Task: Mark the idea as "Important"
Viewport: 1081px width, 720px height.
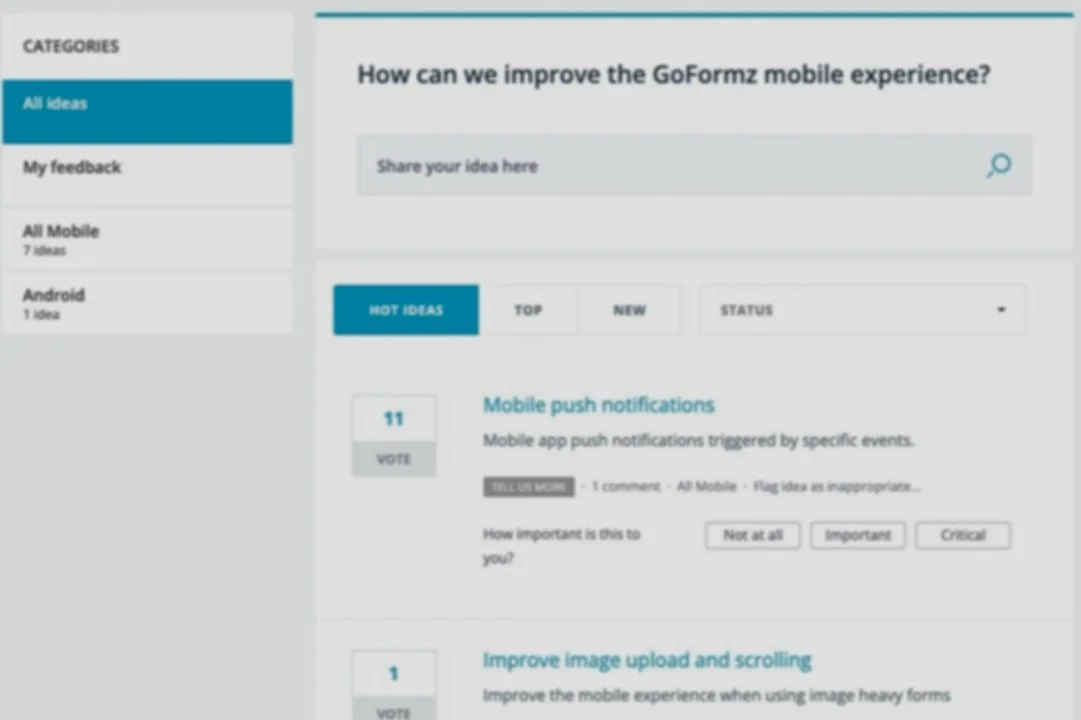Action: pos(857,535)
